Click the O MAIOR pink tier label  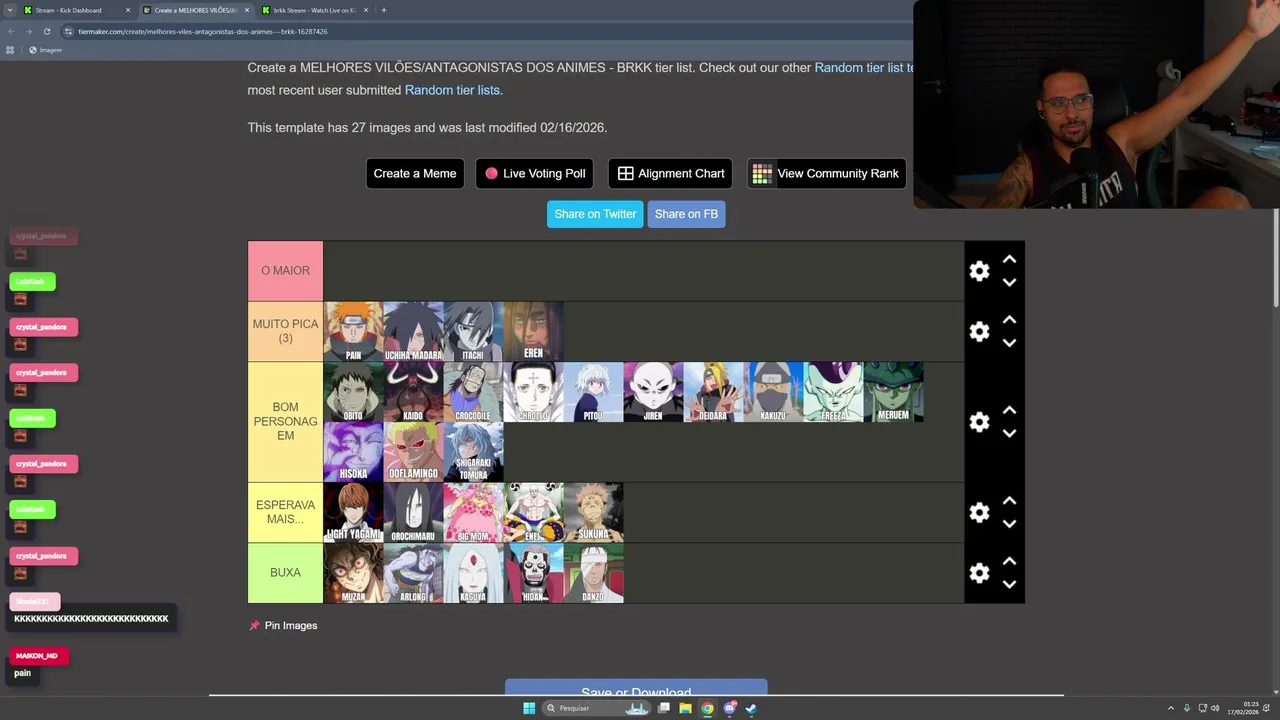tap(285, 271)
